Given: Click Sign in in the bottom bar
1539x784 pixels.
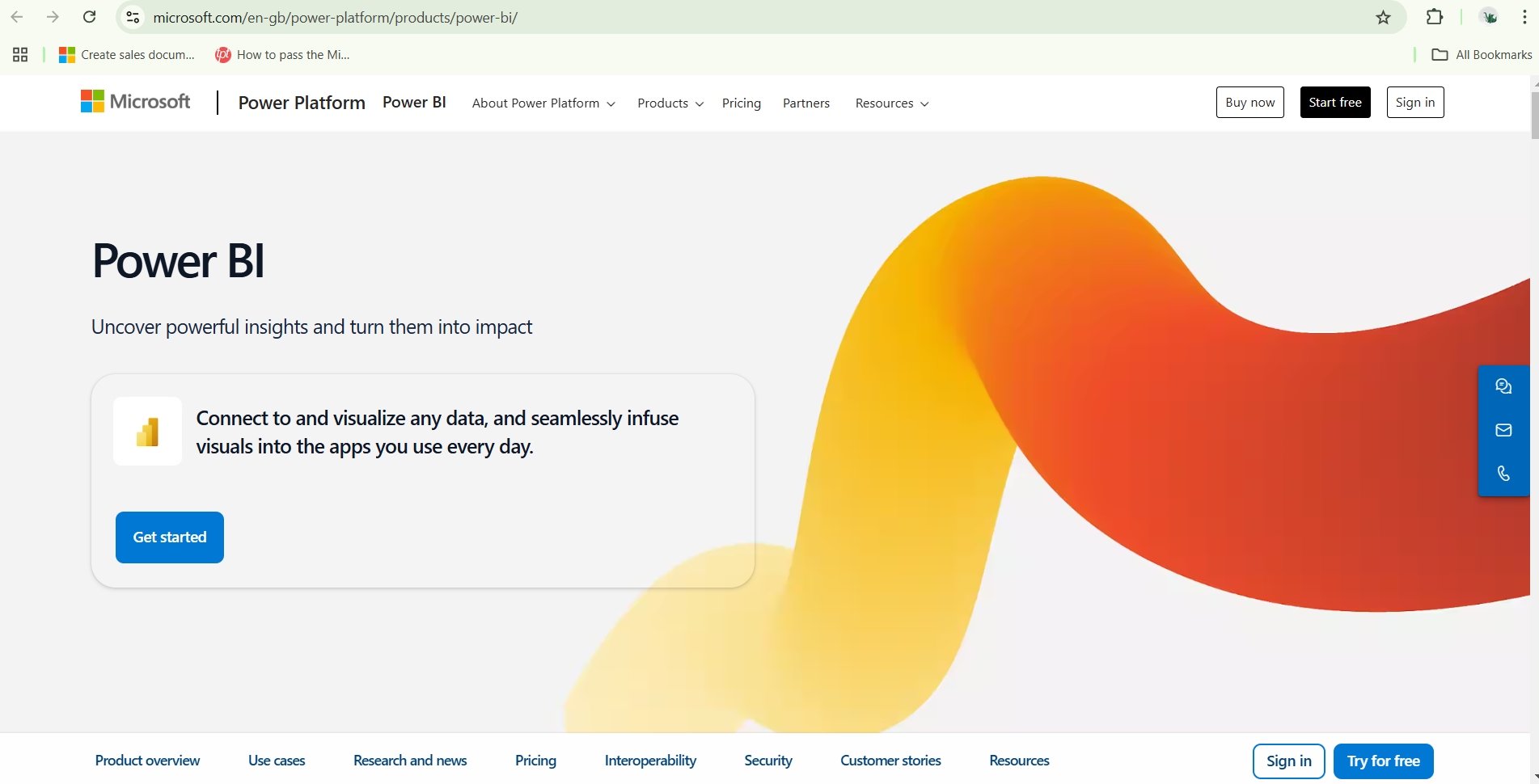Looking at the screenshot, I should coord(1289,761).
